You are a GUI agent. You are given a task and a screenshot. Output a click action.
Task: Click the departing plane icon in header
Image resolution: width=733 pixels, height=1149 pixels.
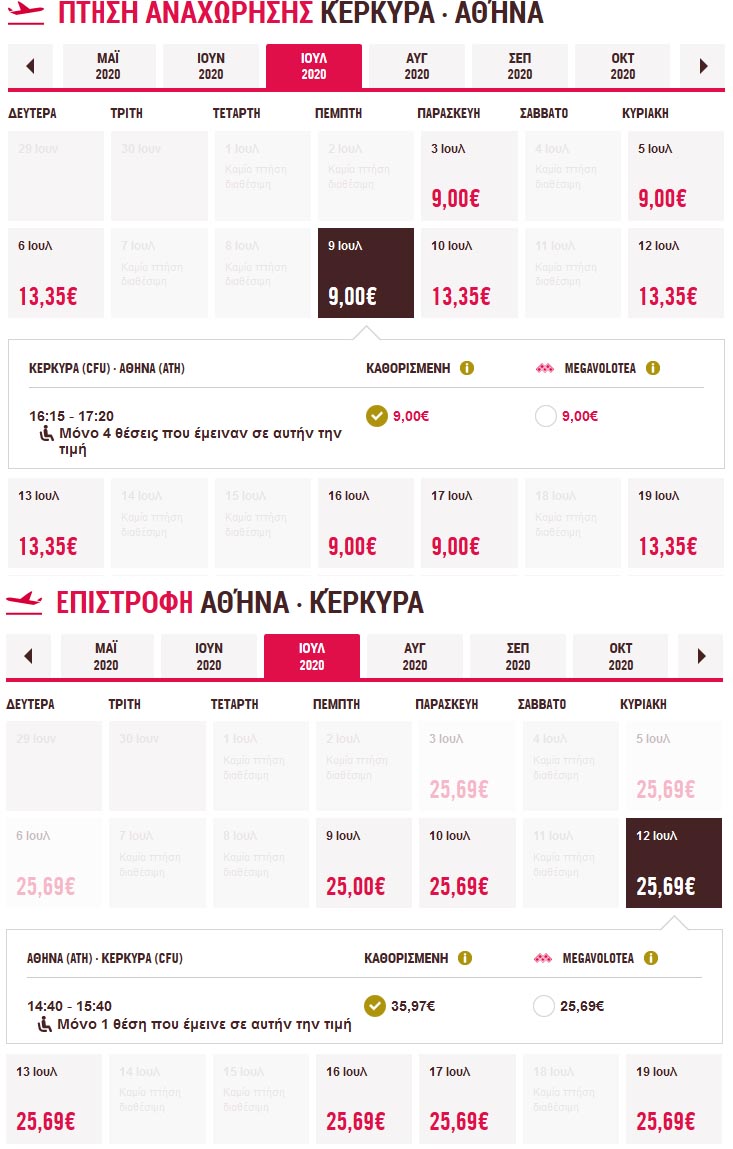tap(25, 14)
